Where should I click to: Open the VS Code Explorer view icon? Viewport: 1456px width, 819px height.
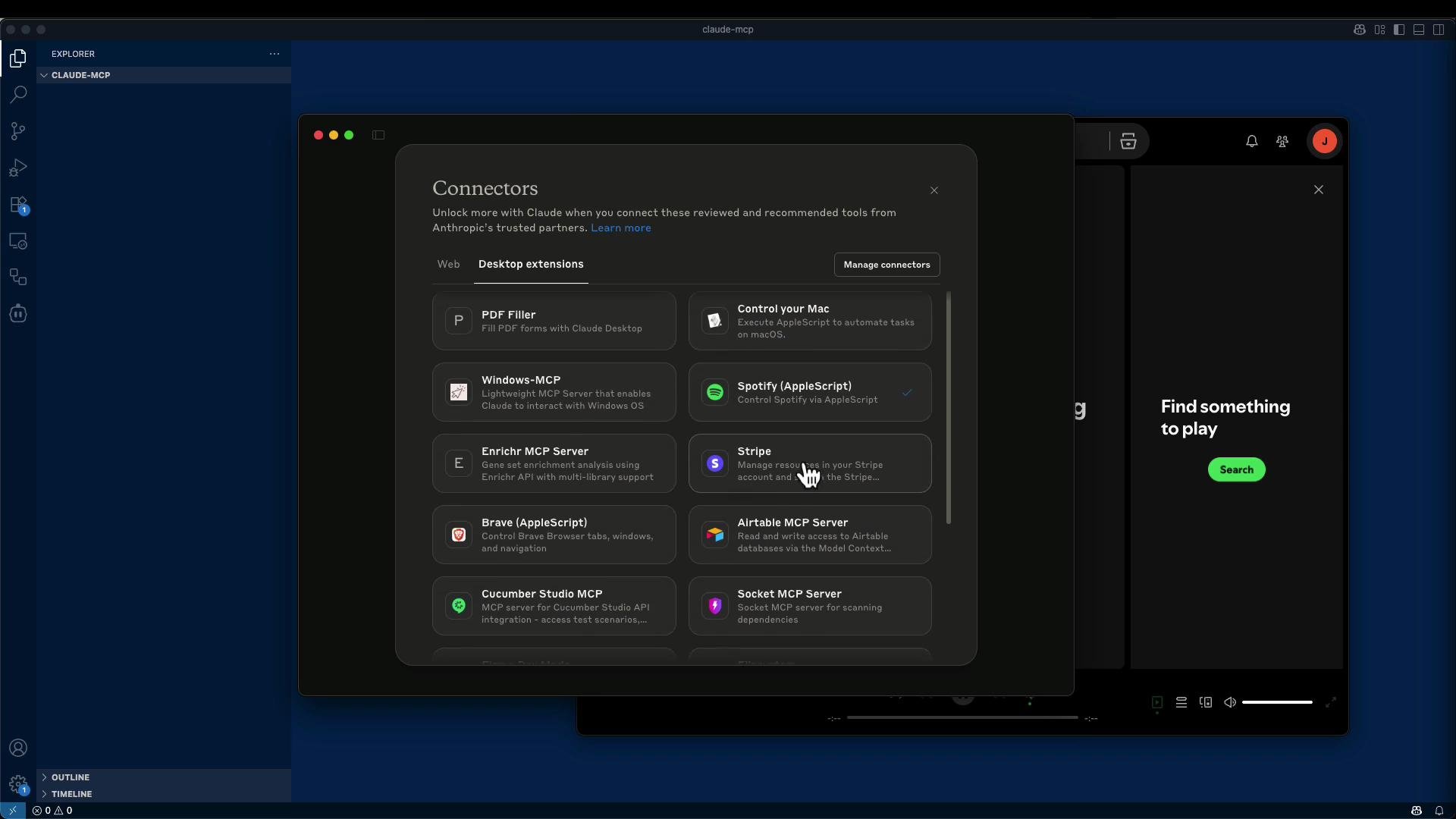[x=18, y=58]
